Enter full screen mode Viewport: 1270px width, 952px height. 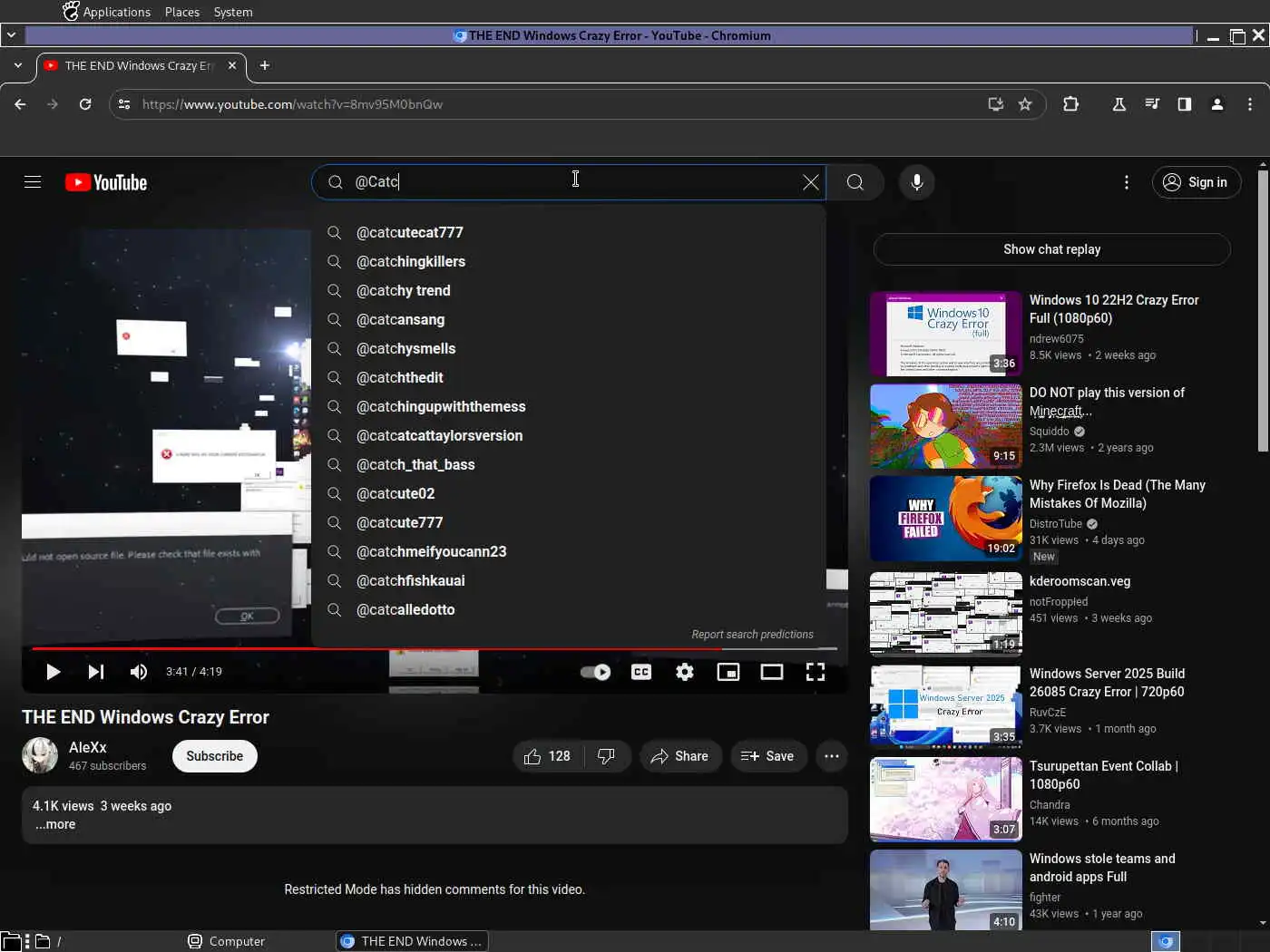click(x=816, y=672)
